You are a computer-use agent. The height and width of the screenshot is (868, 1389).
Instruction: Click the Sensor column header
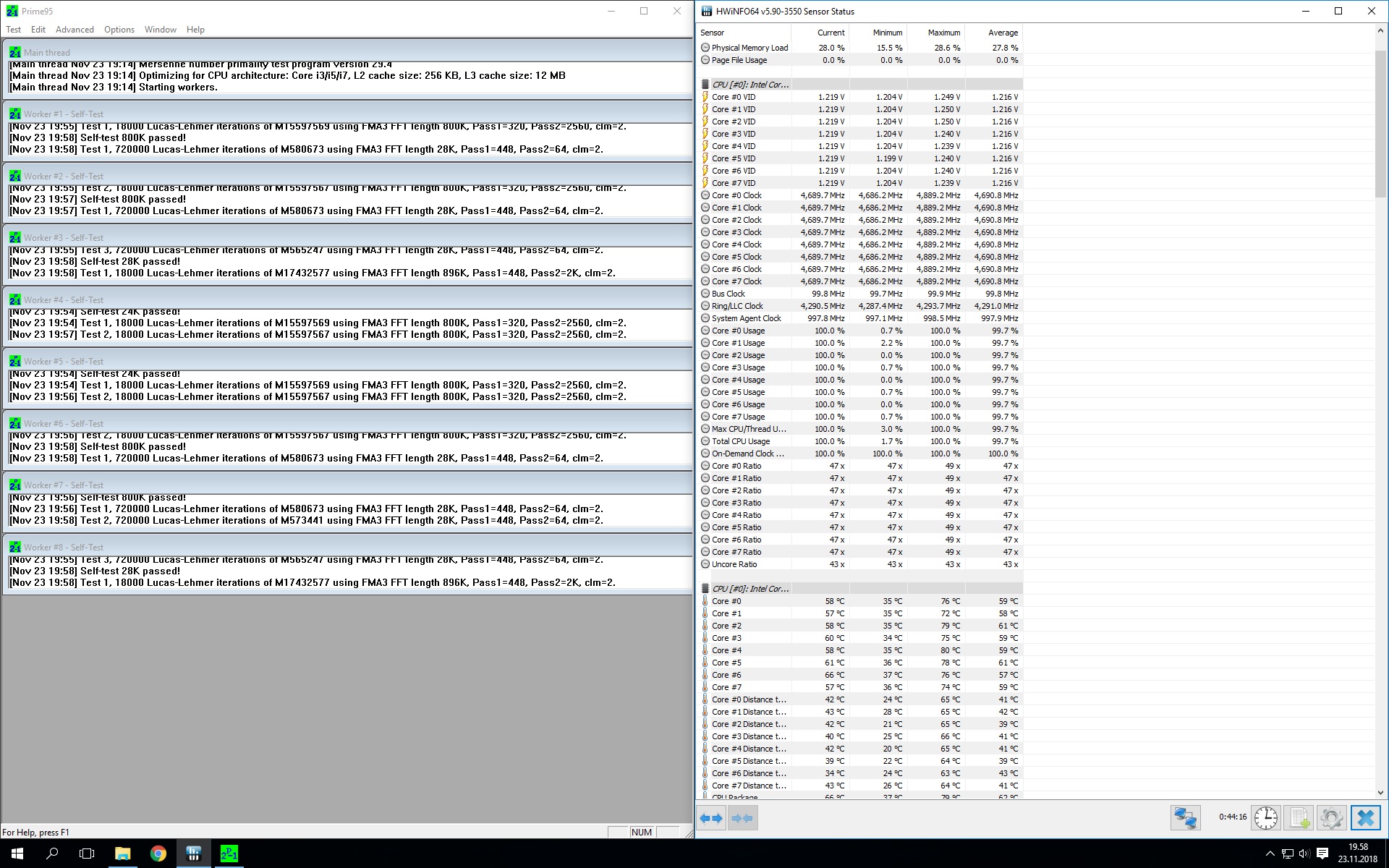click(x=744, y=33)
